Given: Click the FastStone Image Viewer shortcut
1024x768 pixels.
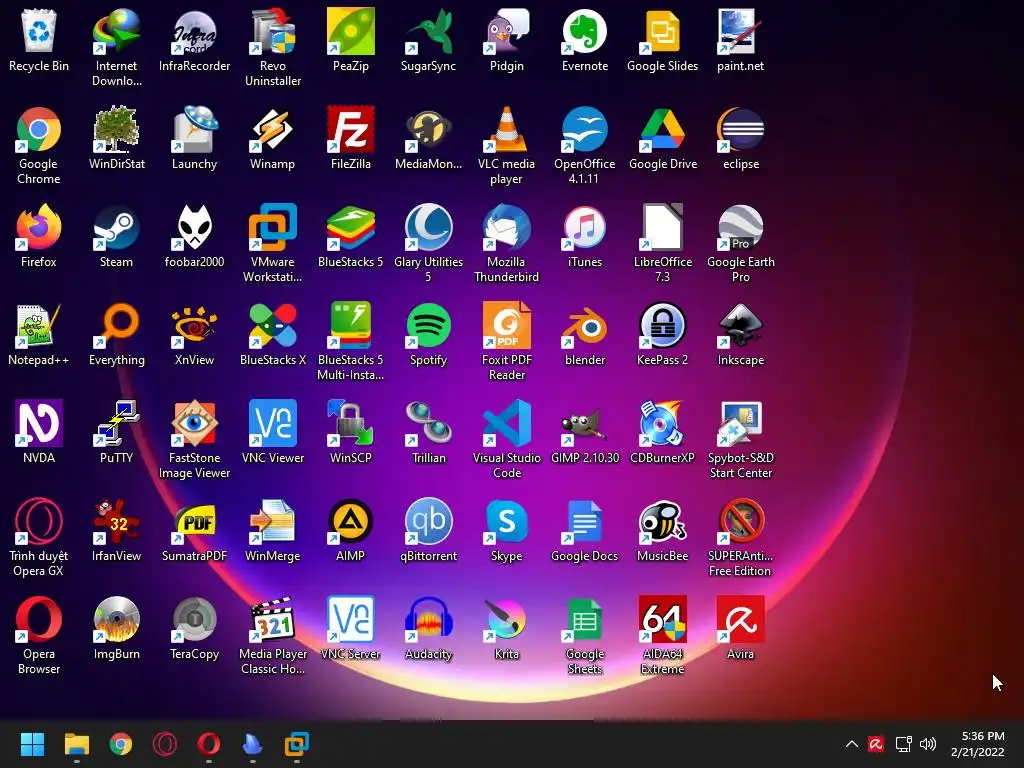Looking at the screenshot, I should click(195, 423).
